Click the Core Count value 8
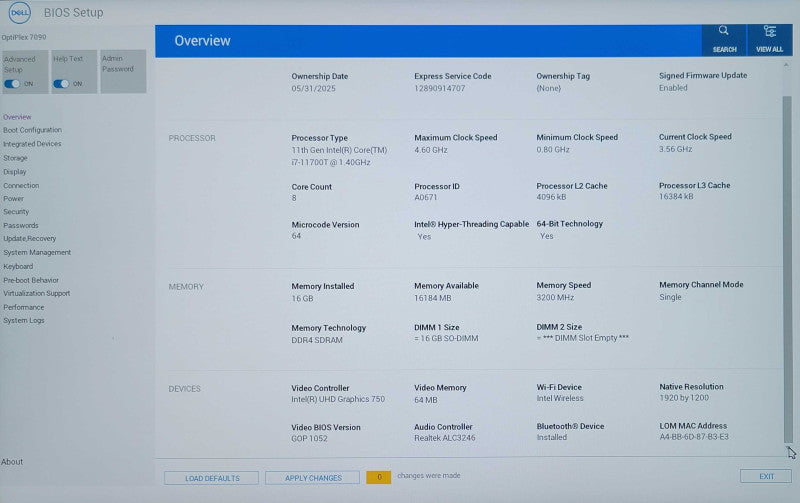 tap(294, 198)
